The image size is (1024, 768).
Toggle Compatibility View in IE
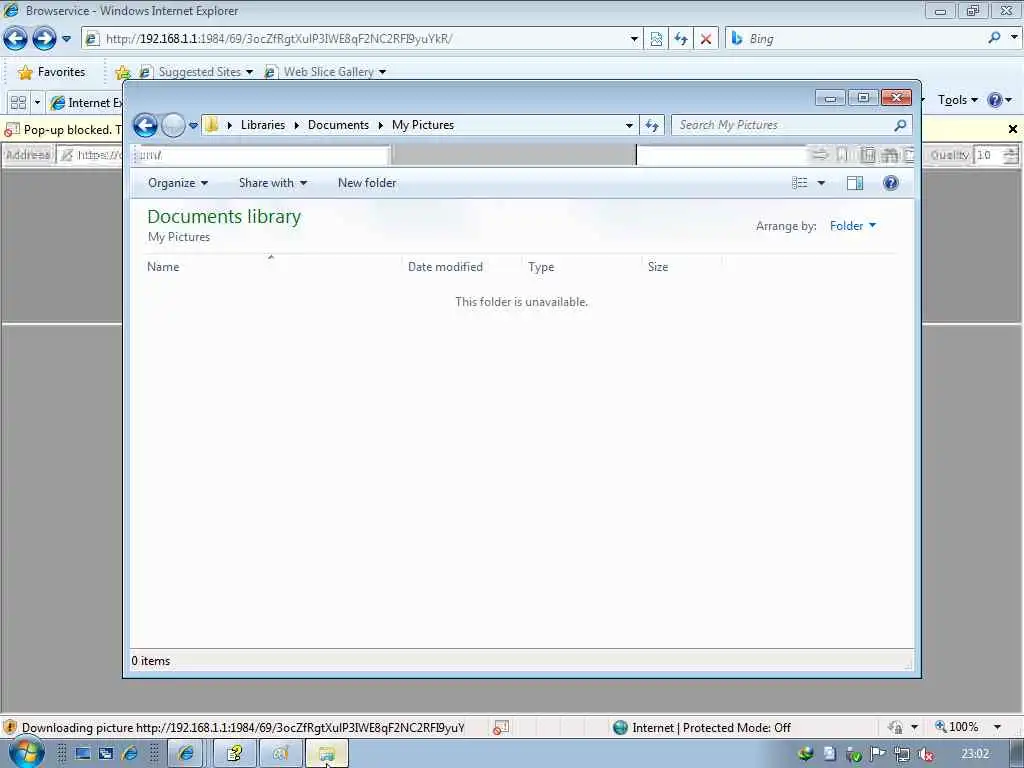[656, 39]
